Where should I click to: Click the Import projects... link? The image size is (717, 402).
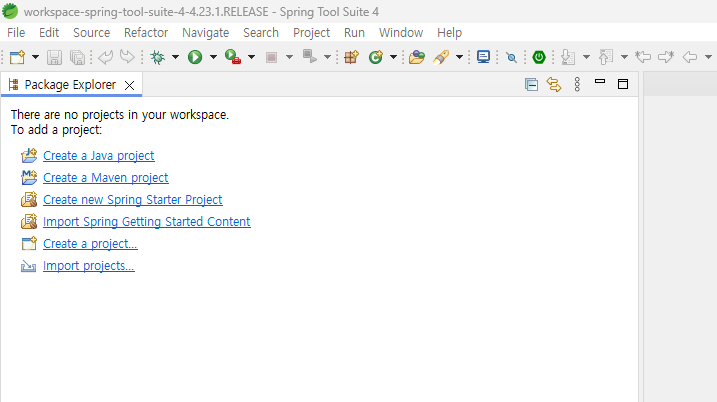[89, 266]
